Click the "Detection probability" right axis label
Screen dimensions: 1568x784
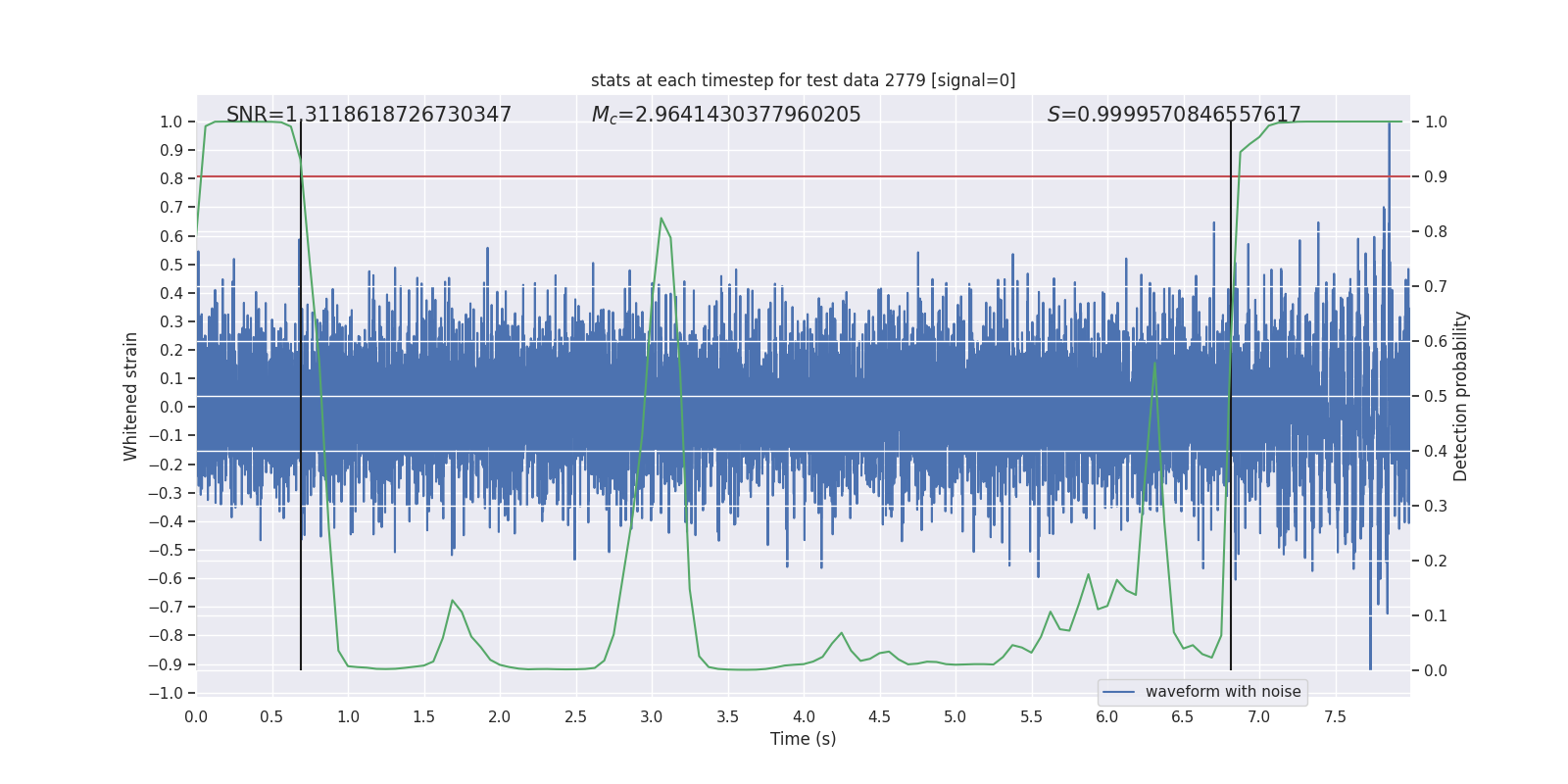click(x=1460, y=396)
